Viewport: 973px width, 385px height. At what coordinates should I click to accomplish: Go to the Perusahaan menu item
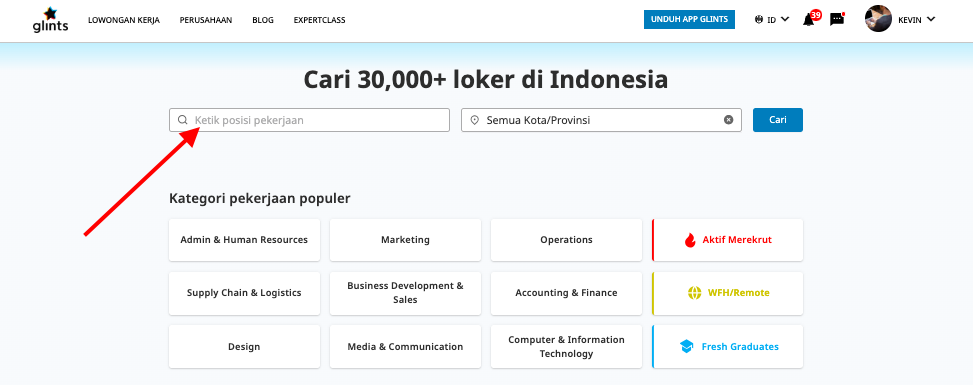206,20
